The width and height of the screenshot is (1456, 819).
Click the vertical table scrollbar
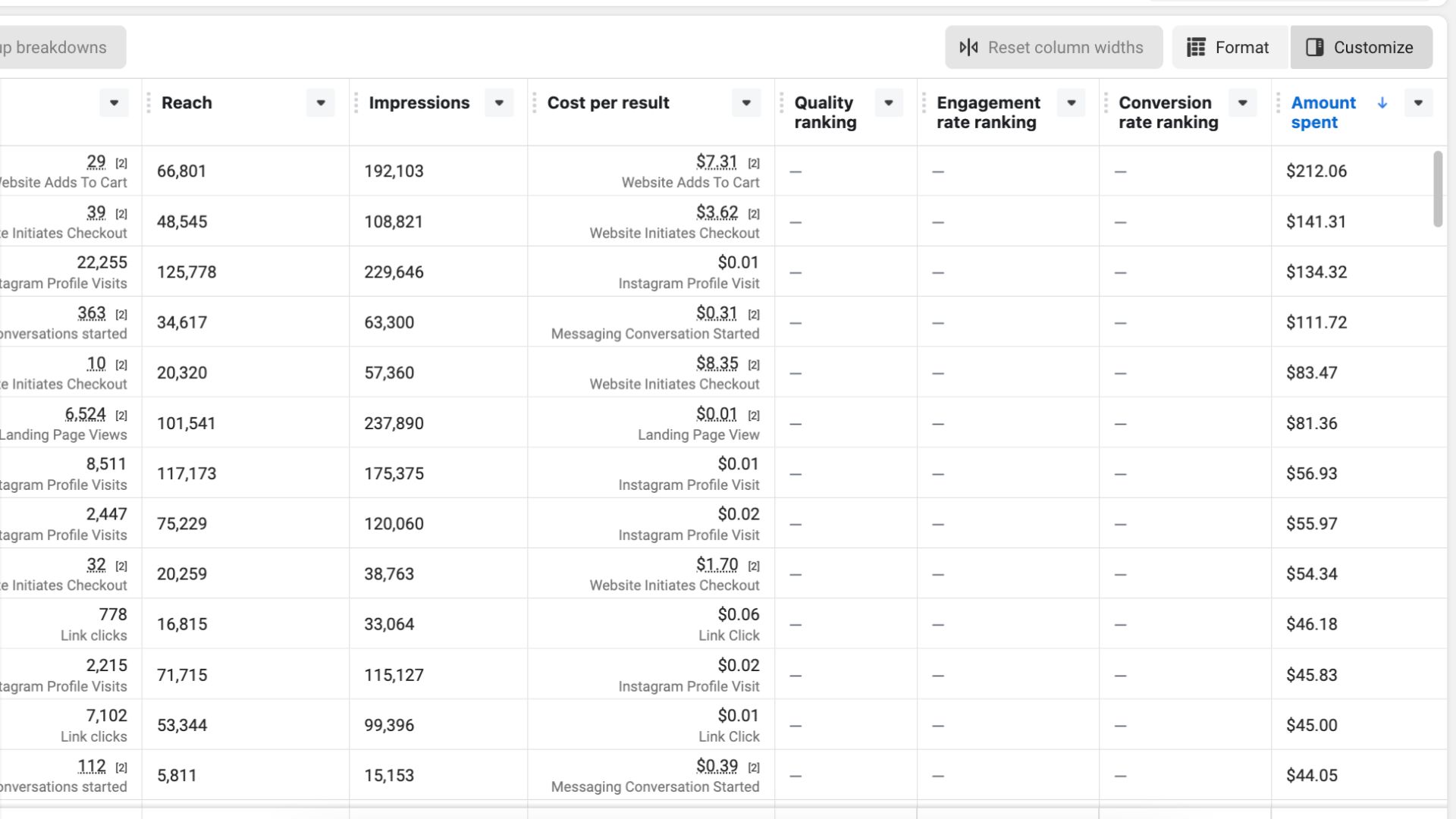1437,189
